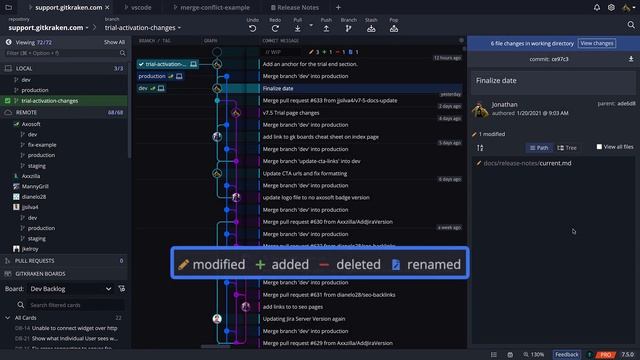Viewport: 640px width, 360px height.
Task: Click the Undo toolbar icon
Action: (x=252, y=29)
